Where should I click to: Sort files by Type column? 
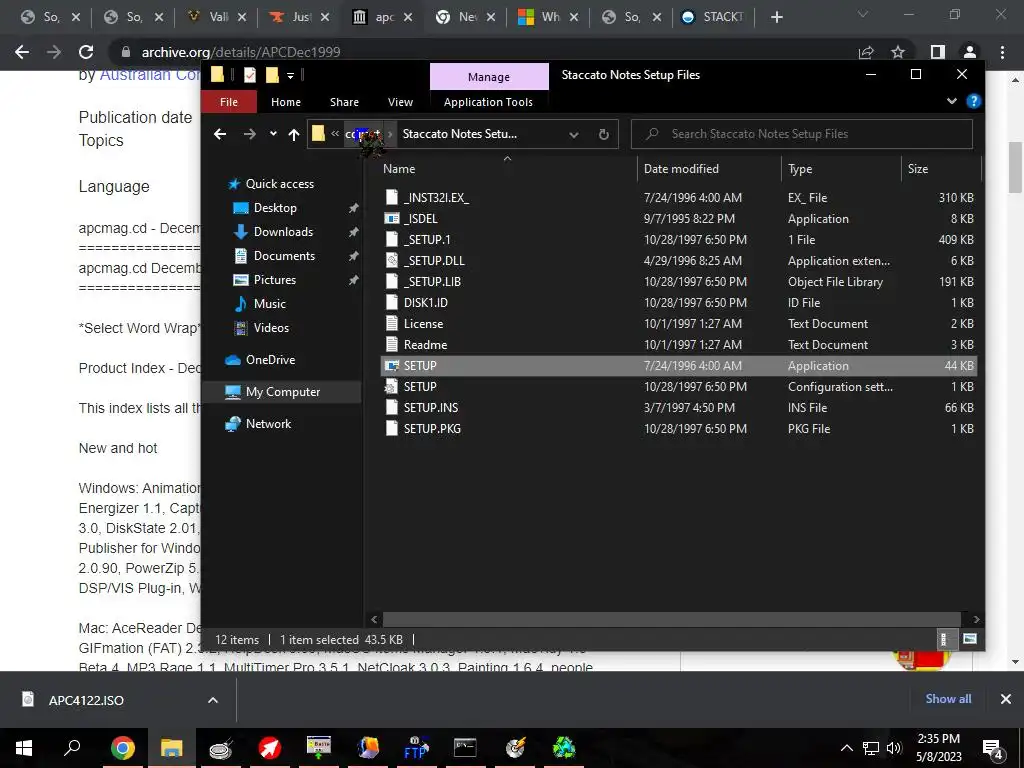800,168
